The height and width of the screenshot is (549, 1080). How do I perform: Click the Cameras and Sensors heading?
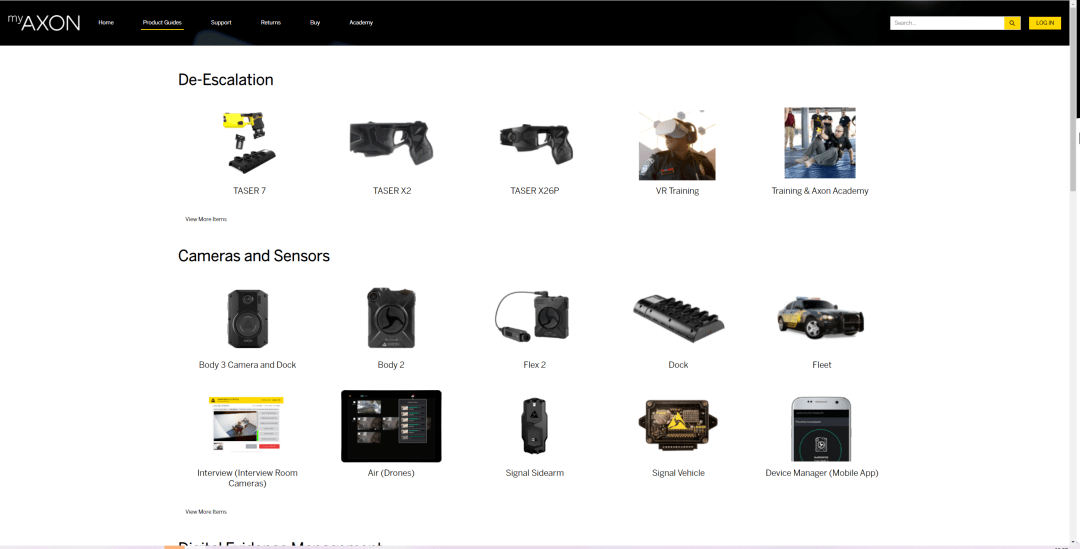254,256
